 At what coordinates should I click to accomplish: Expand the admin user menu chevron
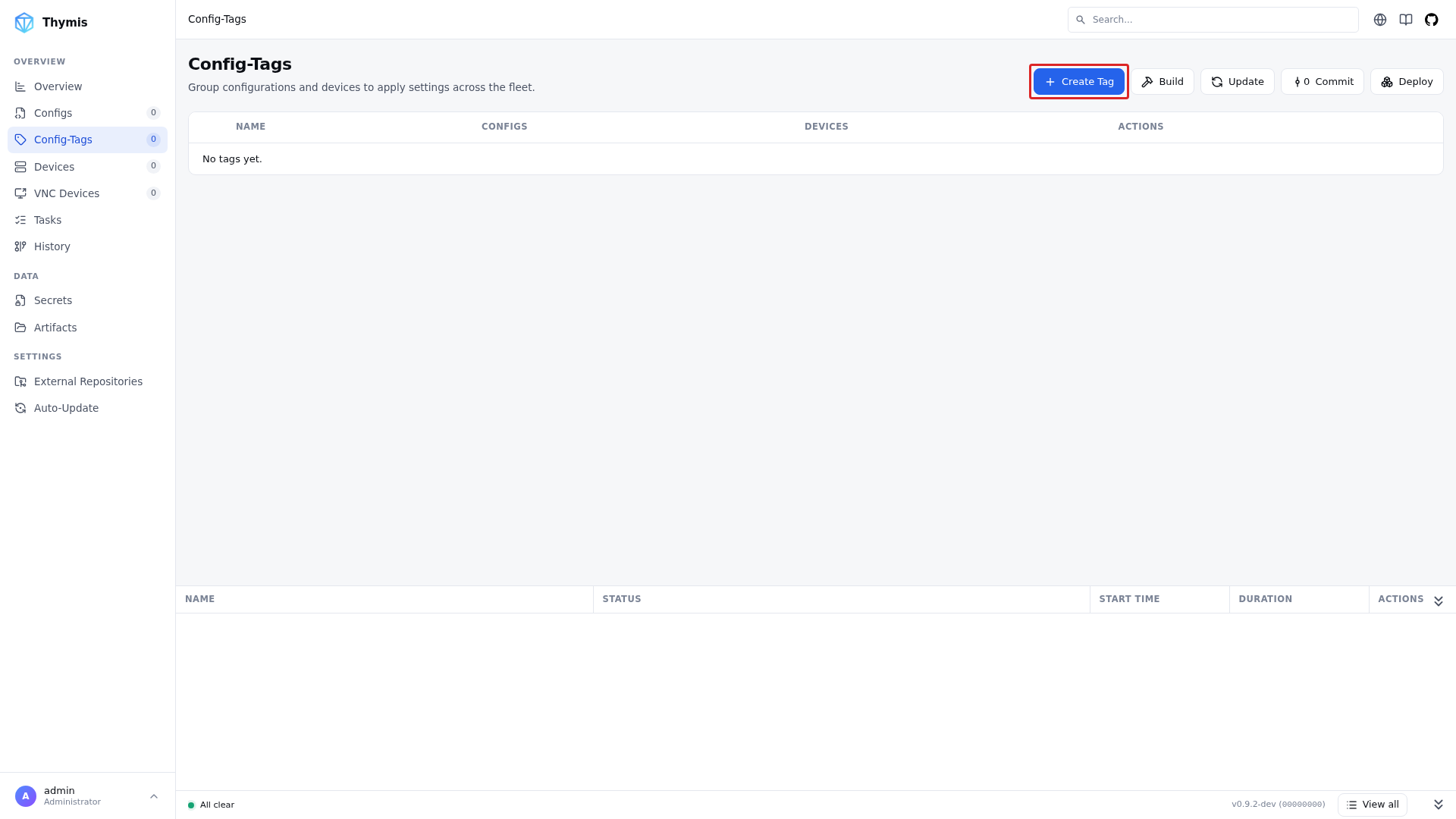click(154, 796)
